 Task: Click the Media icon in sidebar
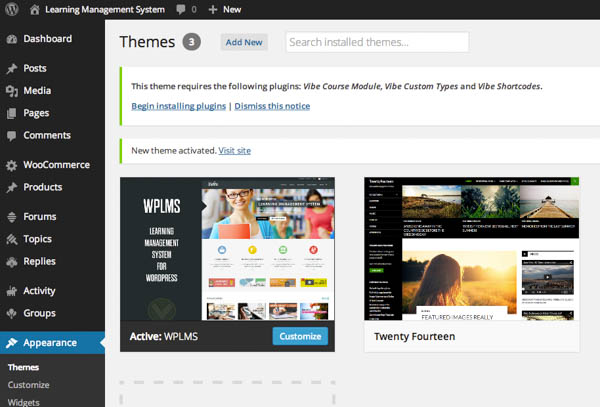pyautogui.click(x=11, y=91)
